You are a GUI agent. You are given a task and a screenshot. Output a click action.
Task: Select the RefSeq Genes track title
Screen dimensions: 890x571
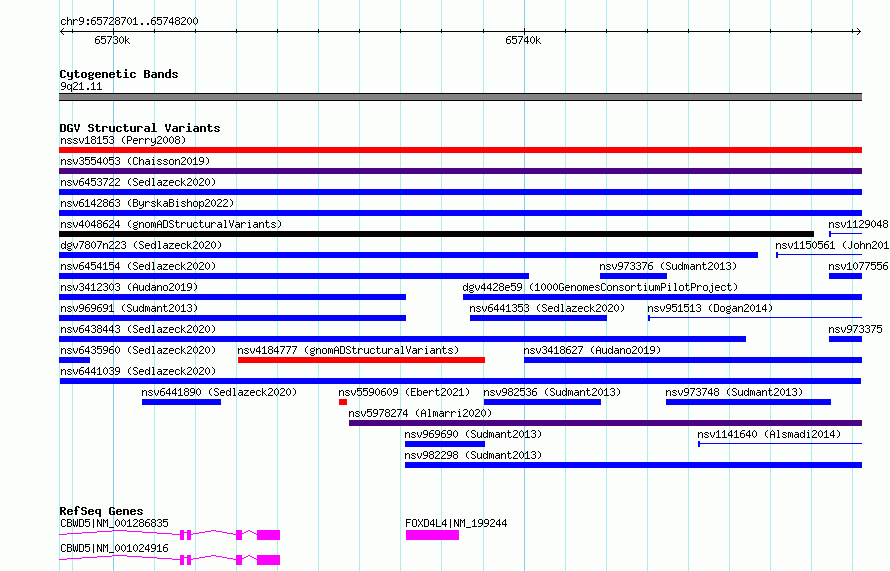(x=101, y=511)
